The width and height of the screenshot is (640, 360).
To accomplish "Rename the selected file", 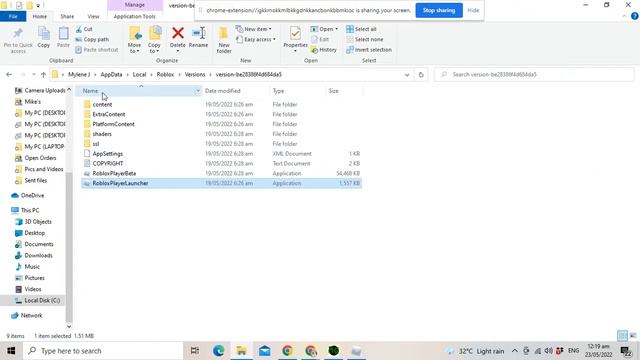I will point(198,38).
